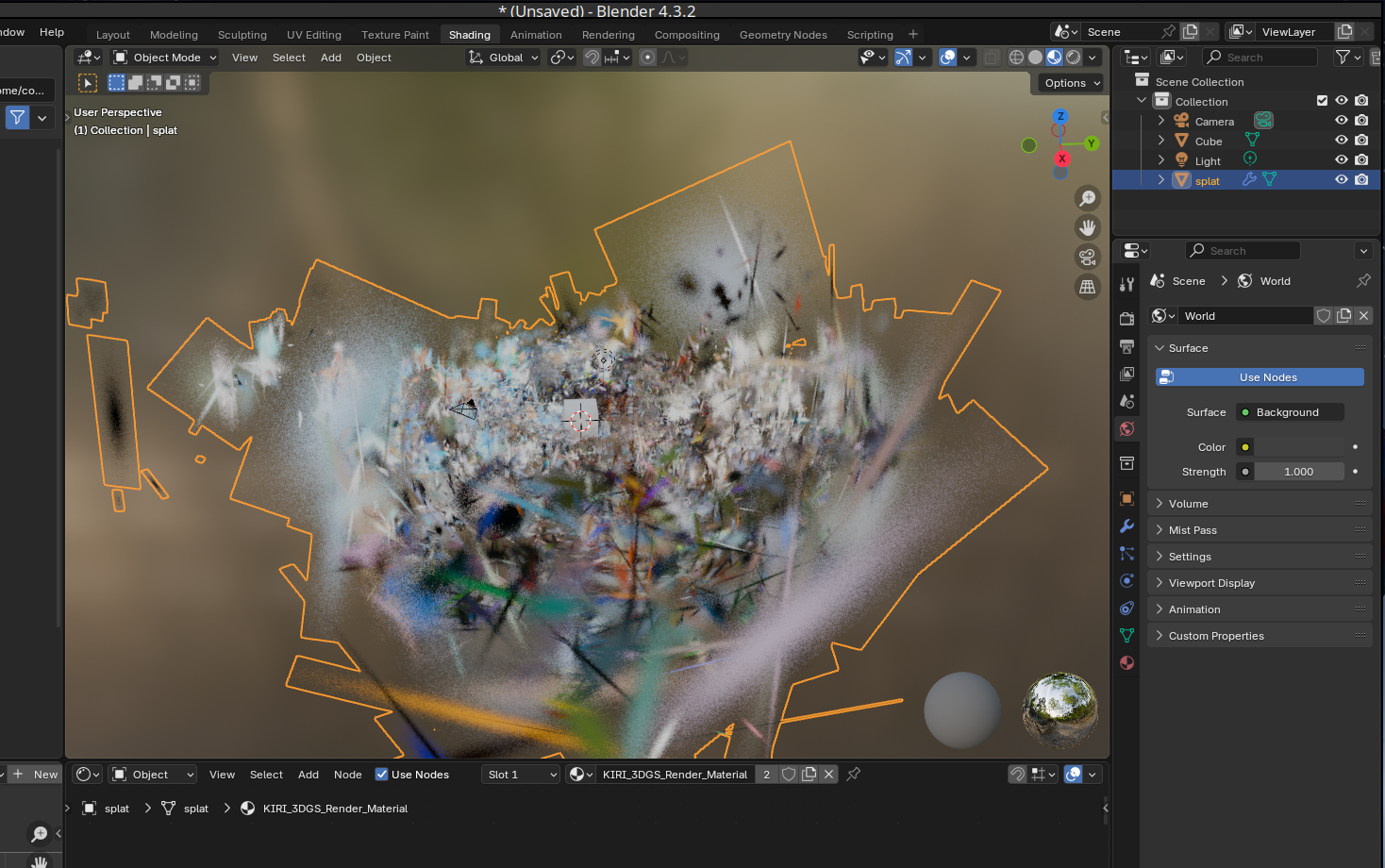The width and height of the screenshot is (1385, 868).
Task: Open the Material properties tab
Action: click(x=1126, y=662)
